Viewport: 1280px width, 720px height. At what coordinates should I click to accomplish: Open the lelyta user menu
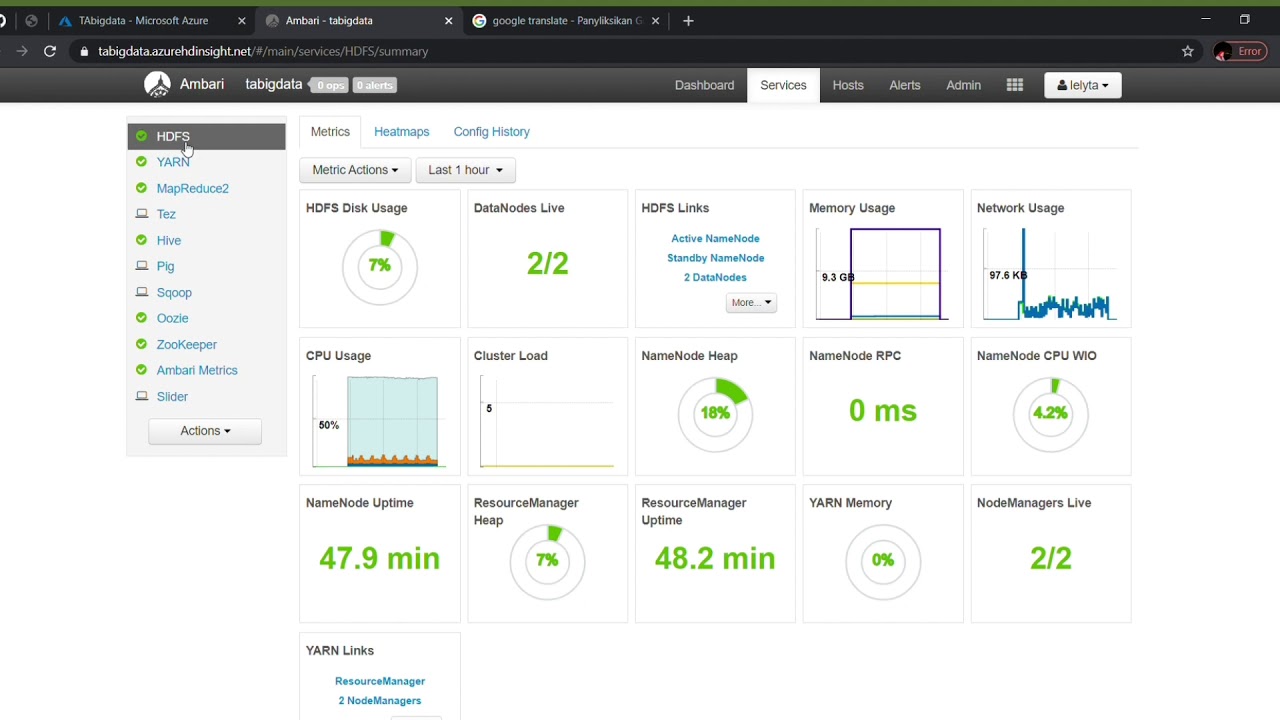(x=1083, y=85)
